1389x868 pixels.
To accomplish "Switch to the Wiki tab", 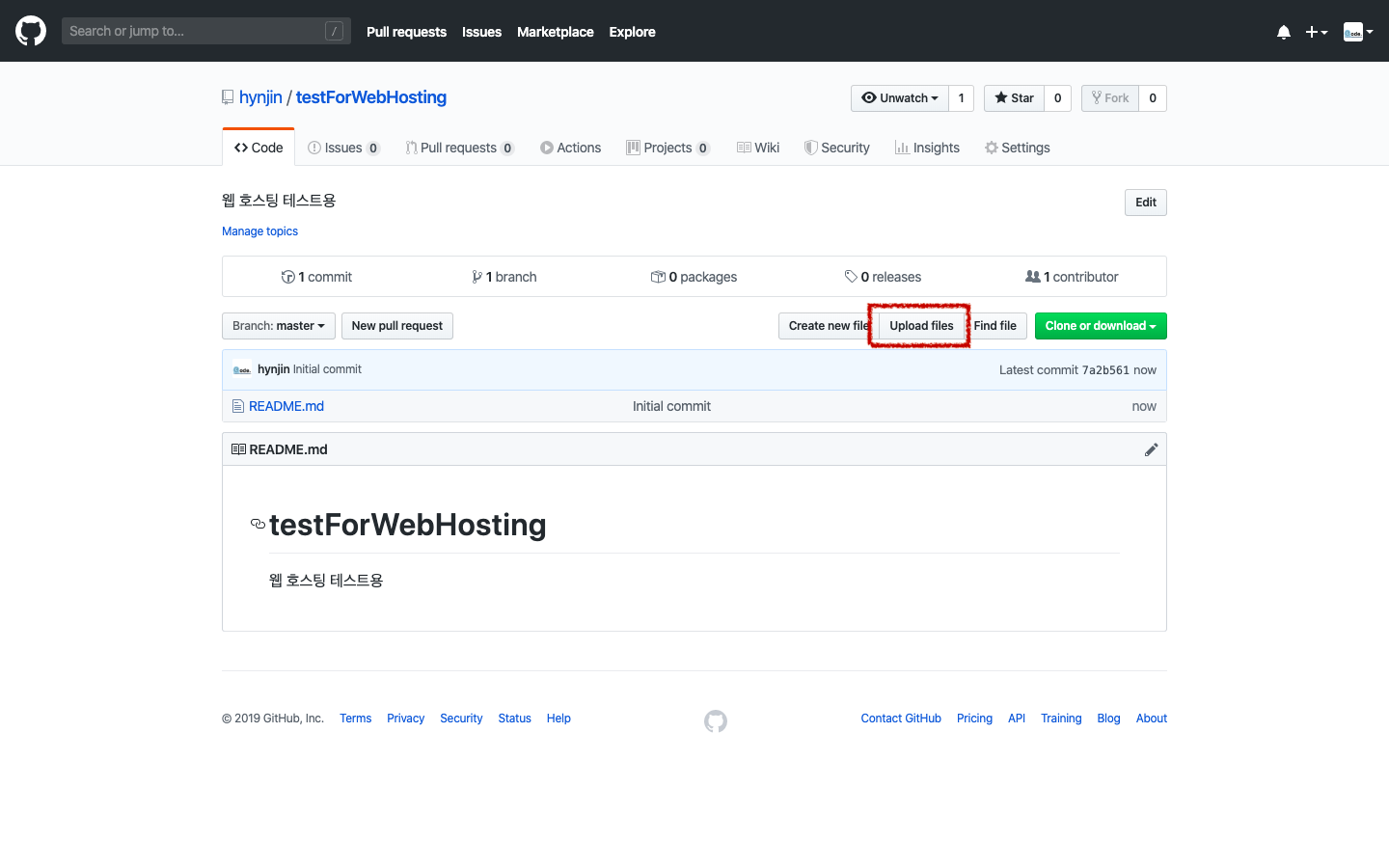I will click(x=758, y=148).
